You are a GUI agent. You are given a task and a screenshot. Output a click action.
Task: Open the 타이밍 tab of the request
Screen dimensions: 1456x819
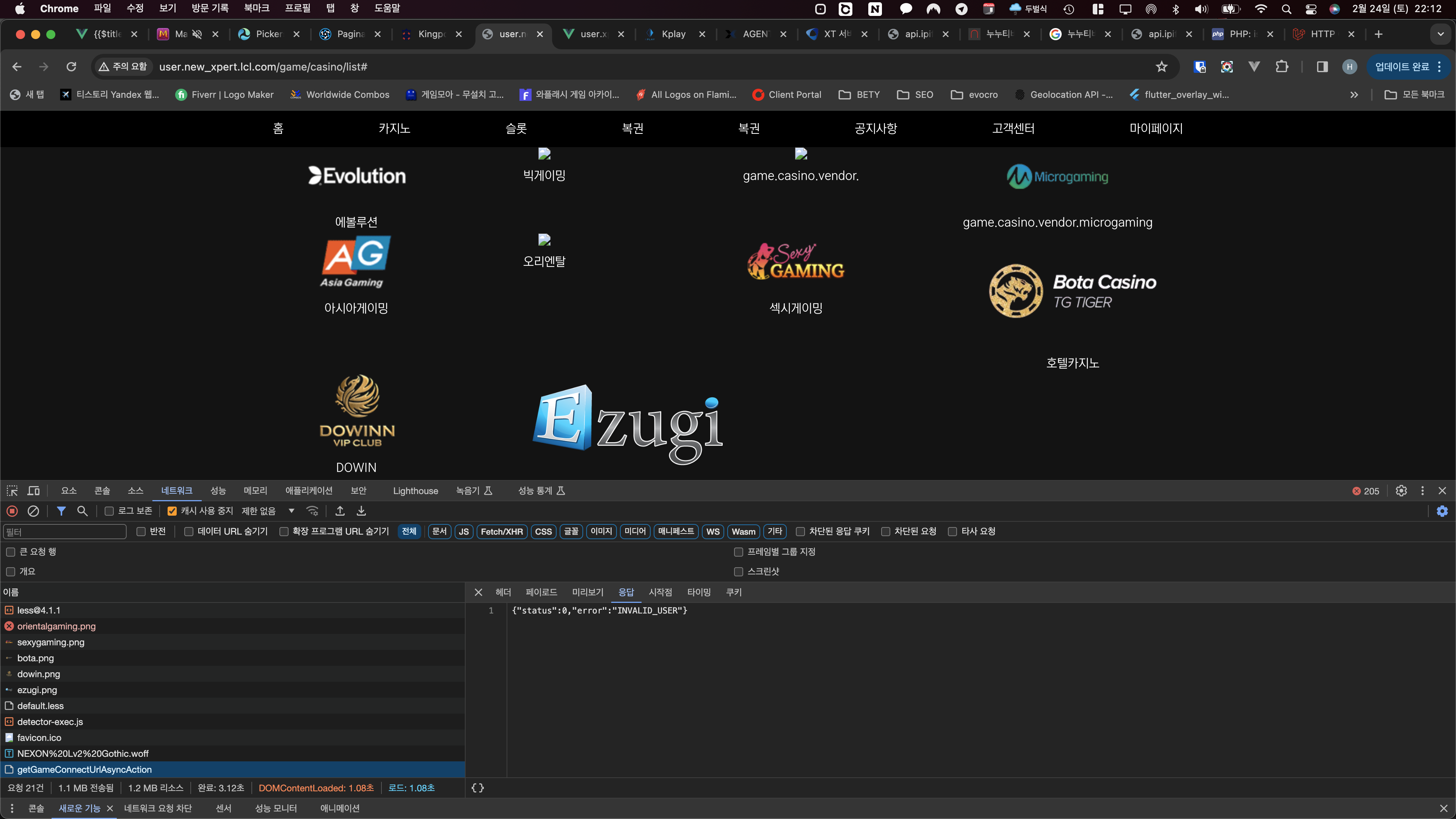[699, 592]
